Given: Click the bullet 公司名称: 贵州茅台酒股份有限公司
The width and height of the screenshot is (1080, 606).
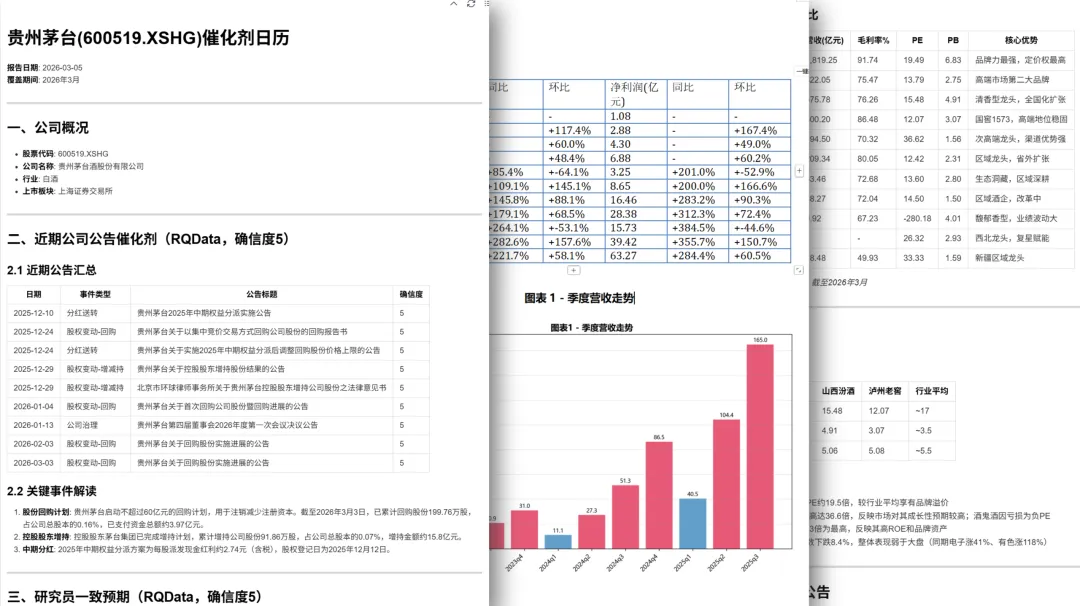Looking at the screenshot, I should [83, 166].
